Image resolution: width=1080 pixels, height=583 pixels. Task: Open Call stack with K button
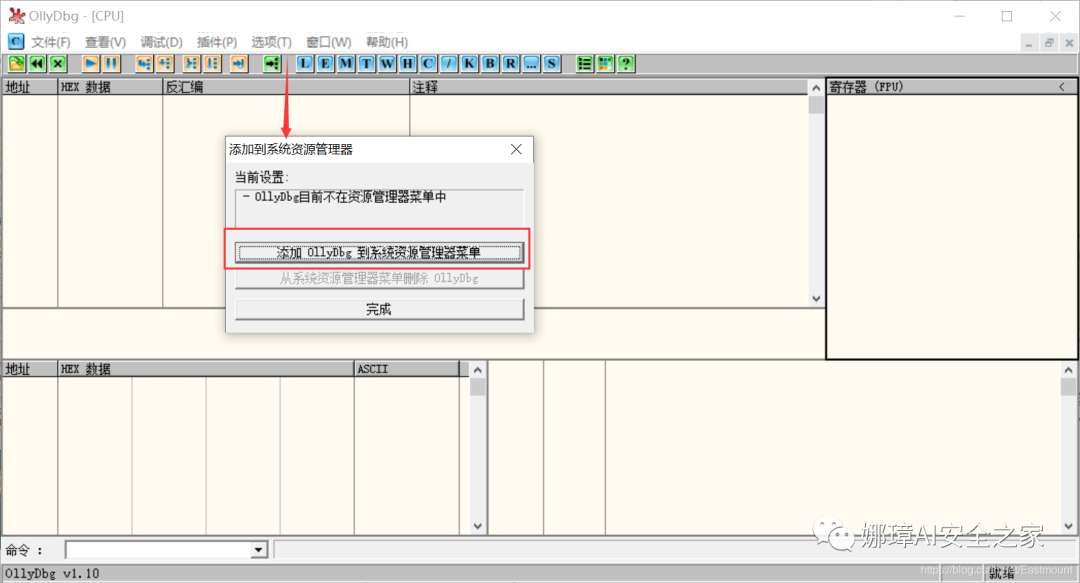(469, 64)
